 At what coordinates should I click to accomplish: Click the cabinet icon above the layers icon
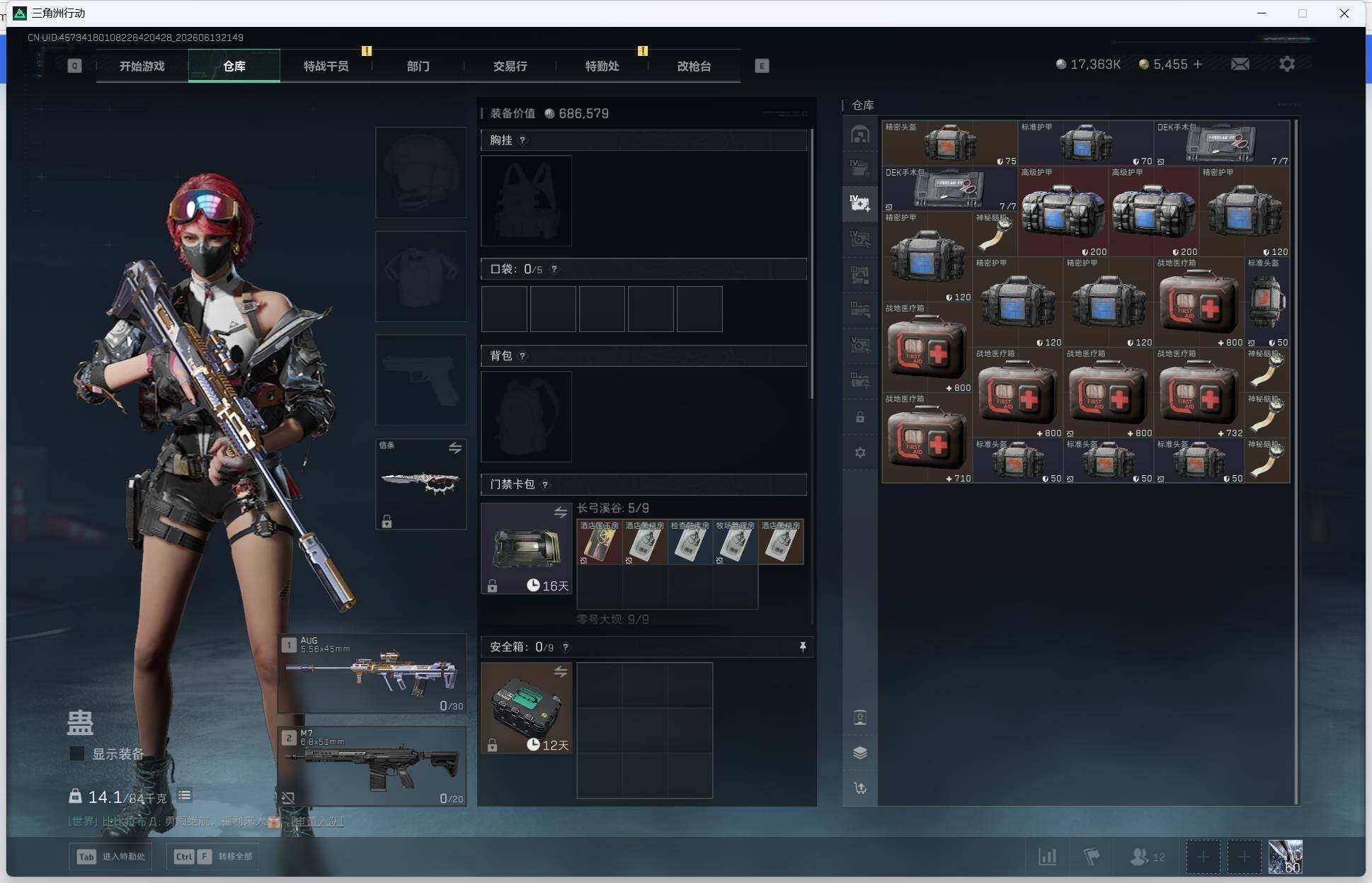point(860,717)
